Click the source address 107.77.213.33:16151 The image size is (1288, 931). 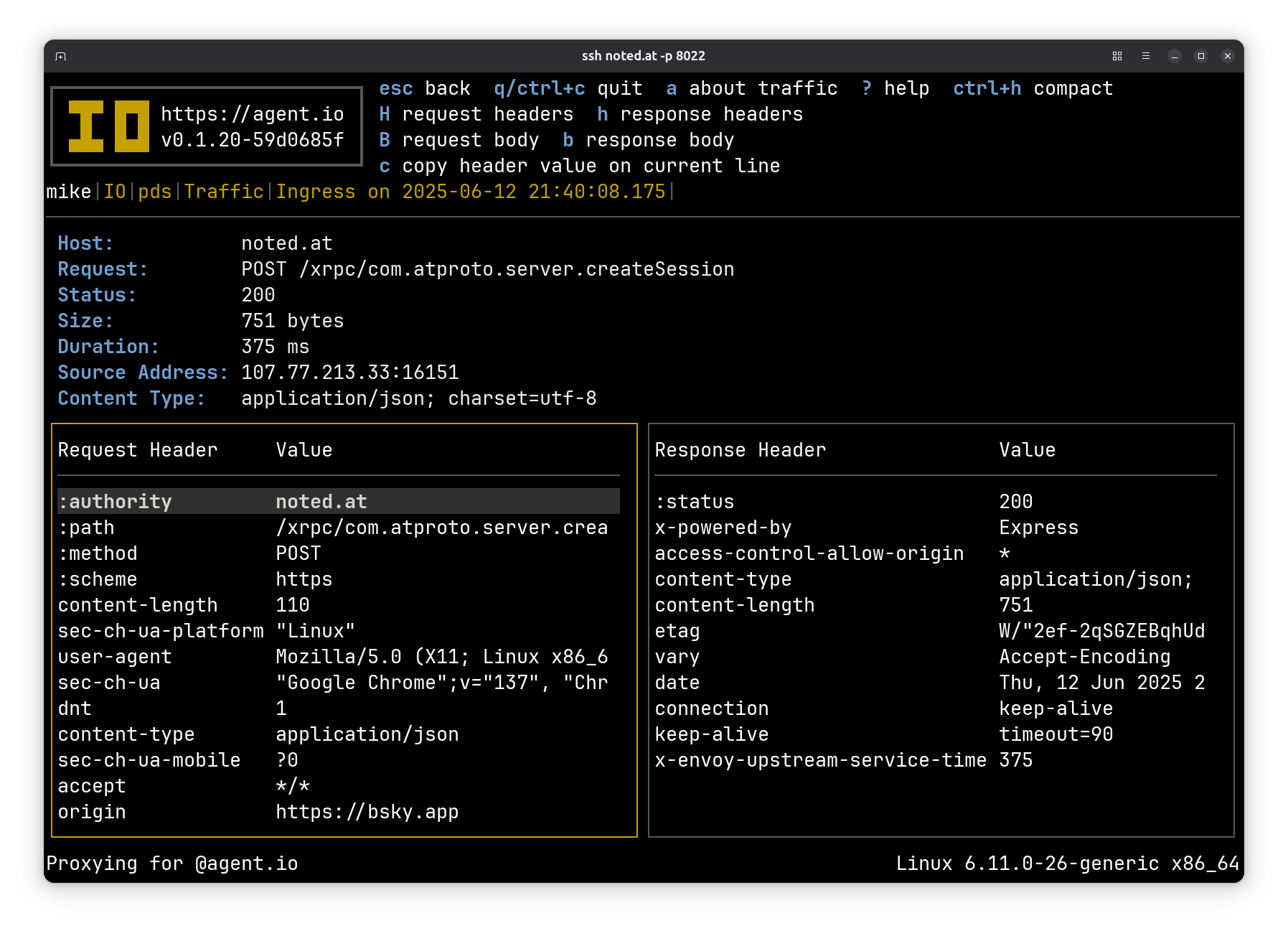(350, 373)
